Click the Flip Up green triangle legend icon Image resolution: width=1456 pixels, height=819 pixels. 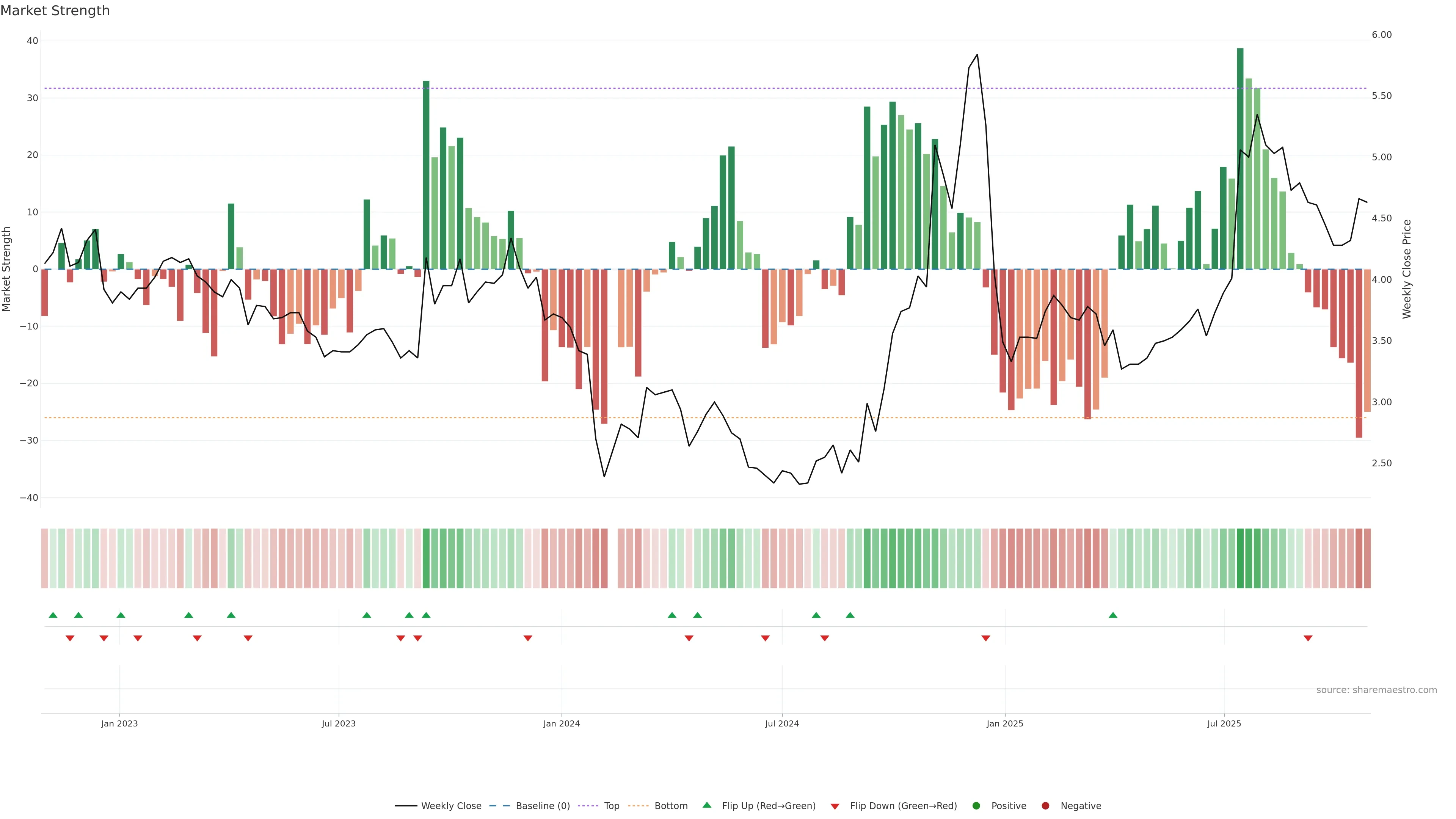(706, 805)
